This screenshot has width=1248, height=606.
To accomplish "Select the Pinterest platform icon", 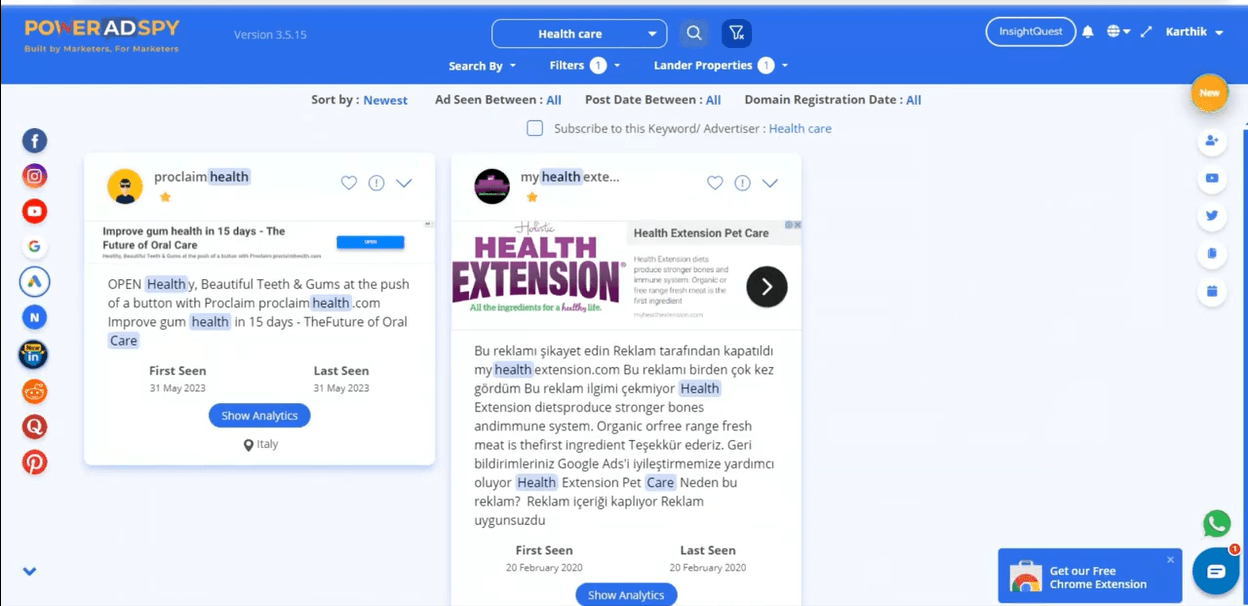I will 35,462.
